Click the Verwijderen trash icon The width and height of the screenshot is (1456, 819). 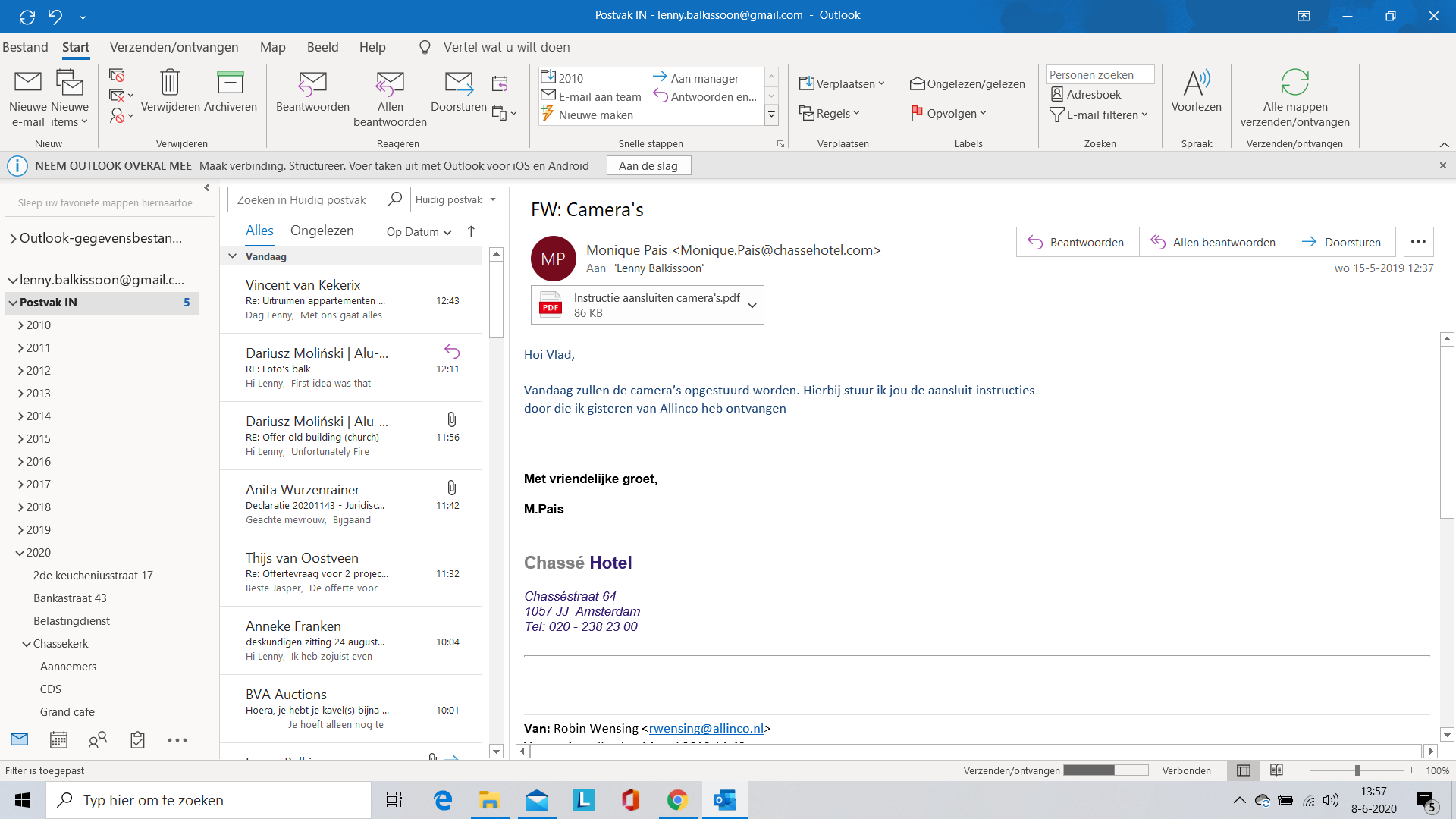pos(170,83)
